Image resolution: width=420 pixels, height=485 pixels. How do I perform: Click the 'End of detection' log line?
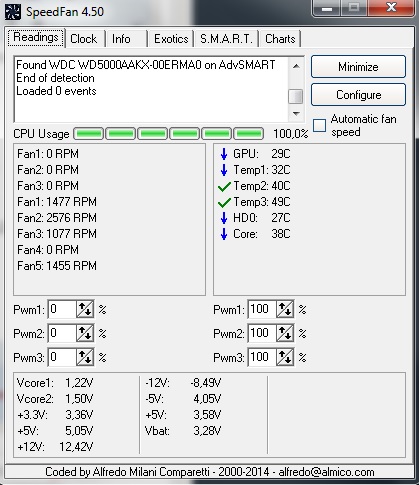[55, 78]
